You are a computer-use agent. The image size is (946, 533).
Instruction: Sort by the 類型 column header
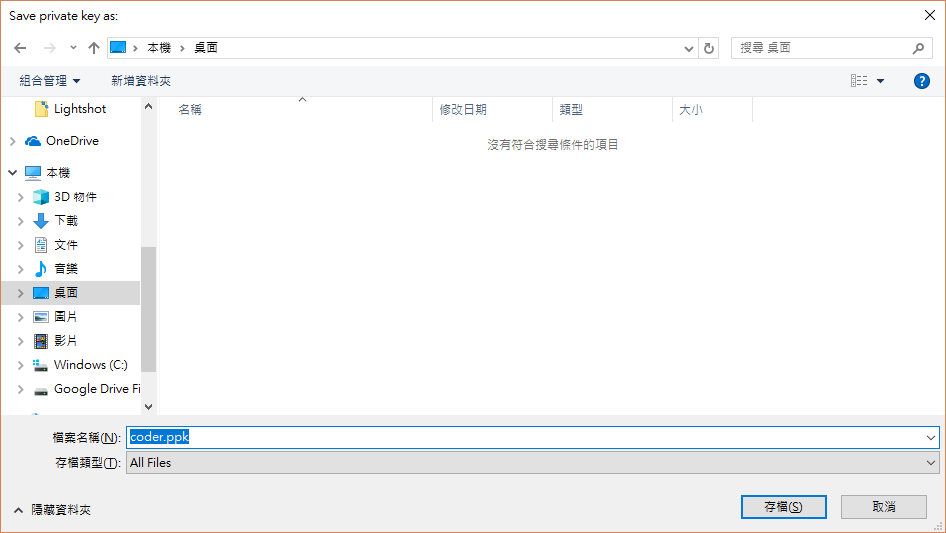pos(571,110)
